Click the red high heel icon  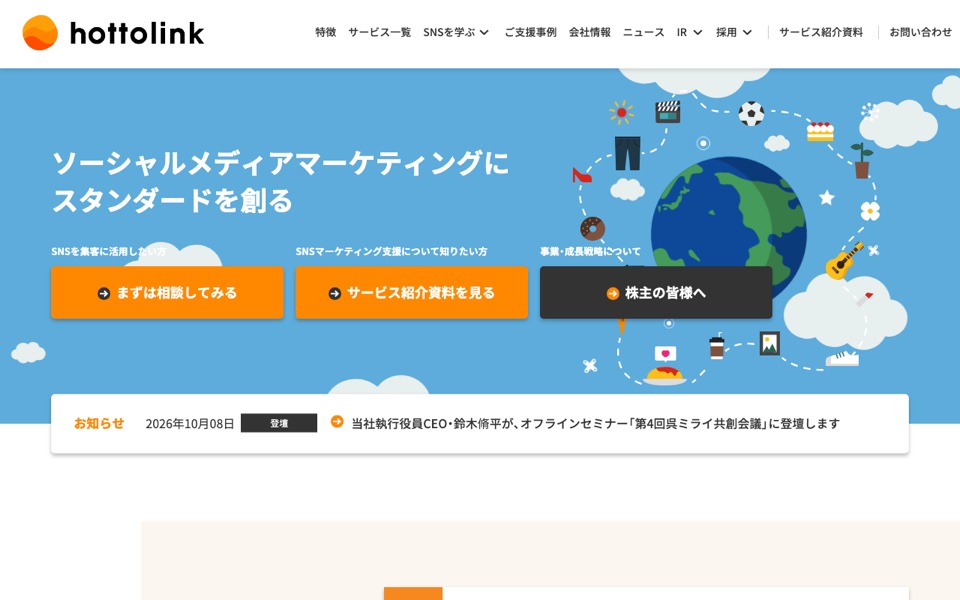(x=581, y=175)
